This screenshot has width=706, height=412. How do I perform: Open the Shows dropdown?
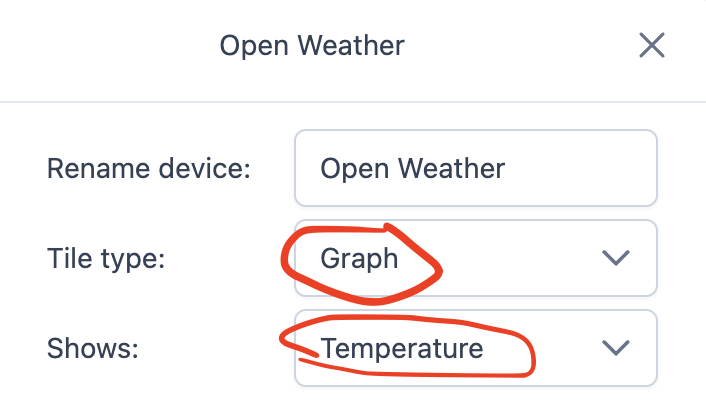click(476, 348)
